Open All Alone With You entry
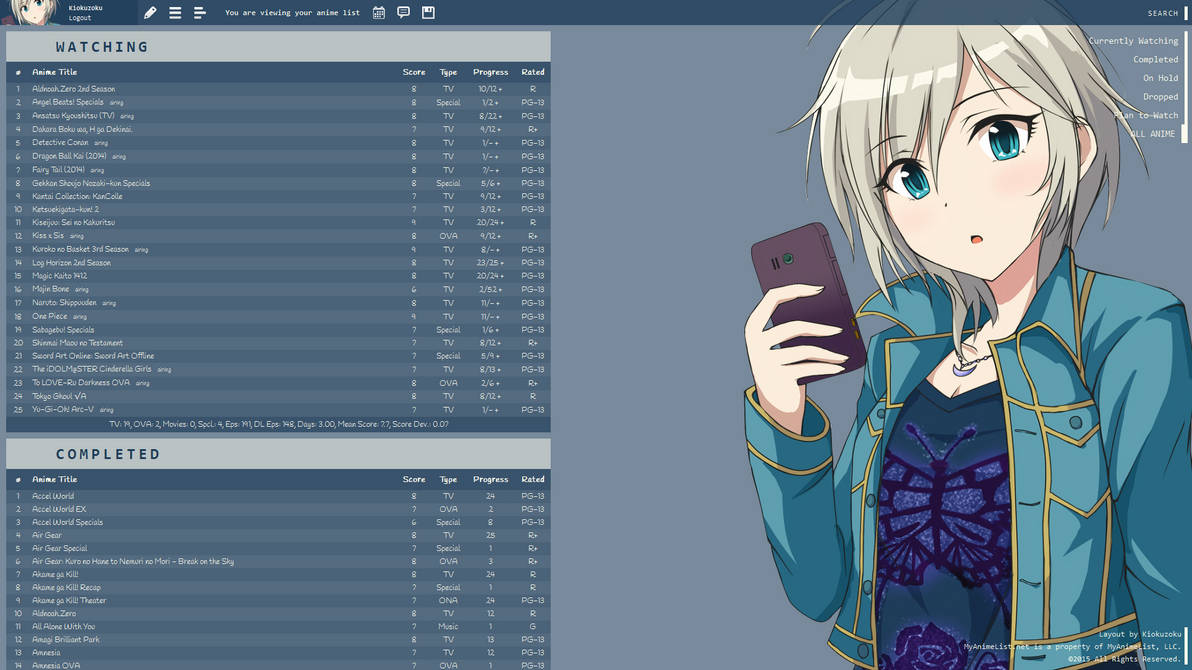Viewport: 1192px width, 670px height. coord(63,627)
